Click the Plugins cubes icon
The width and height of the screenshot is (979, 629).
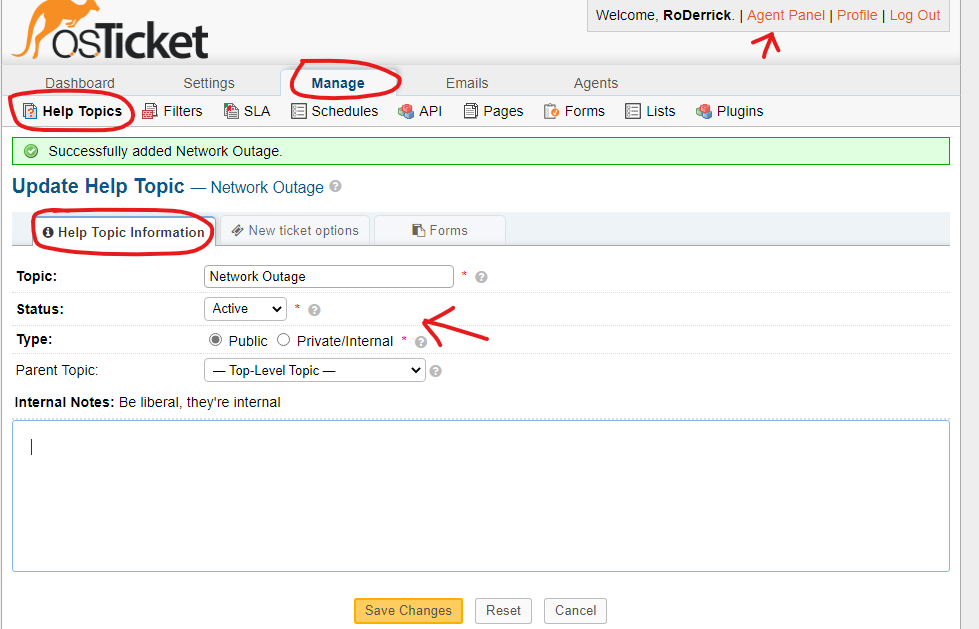[x=704, y=111]
